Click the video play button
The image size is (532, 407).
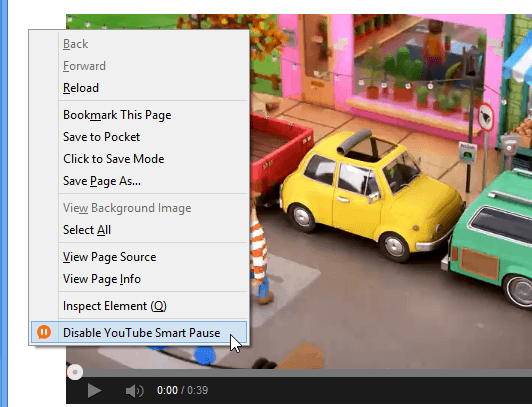(x=94, y=390)
